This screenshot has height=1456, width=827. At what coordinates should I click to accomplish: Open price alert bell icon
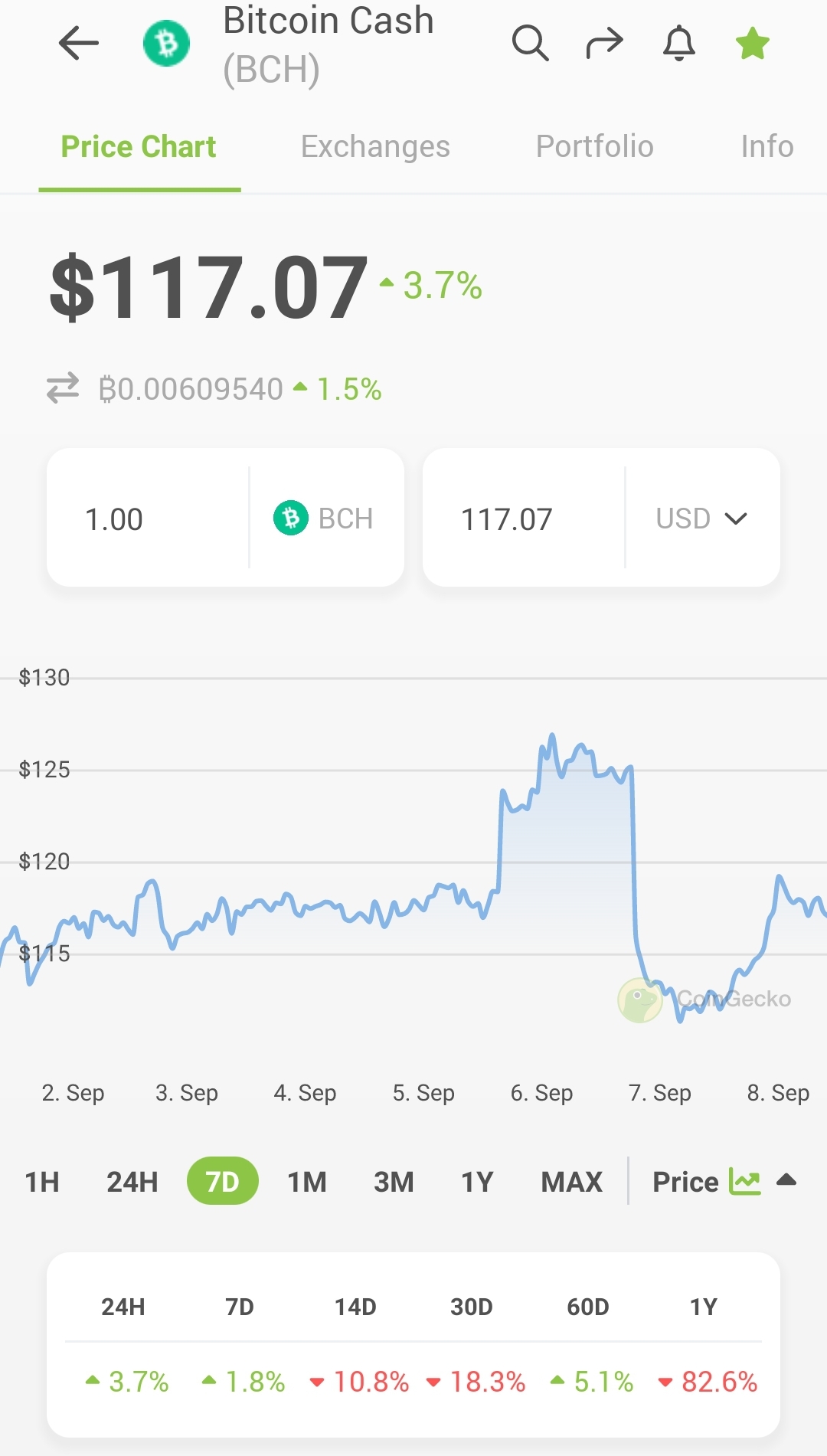tap(679, 43)
